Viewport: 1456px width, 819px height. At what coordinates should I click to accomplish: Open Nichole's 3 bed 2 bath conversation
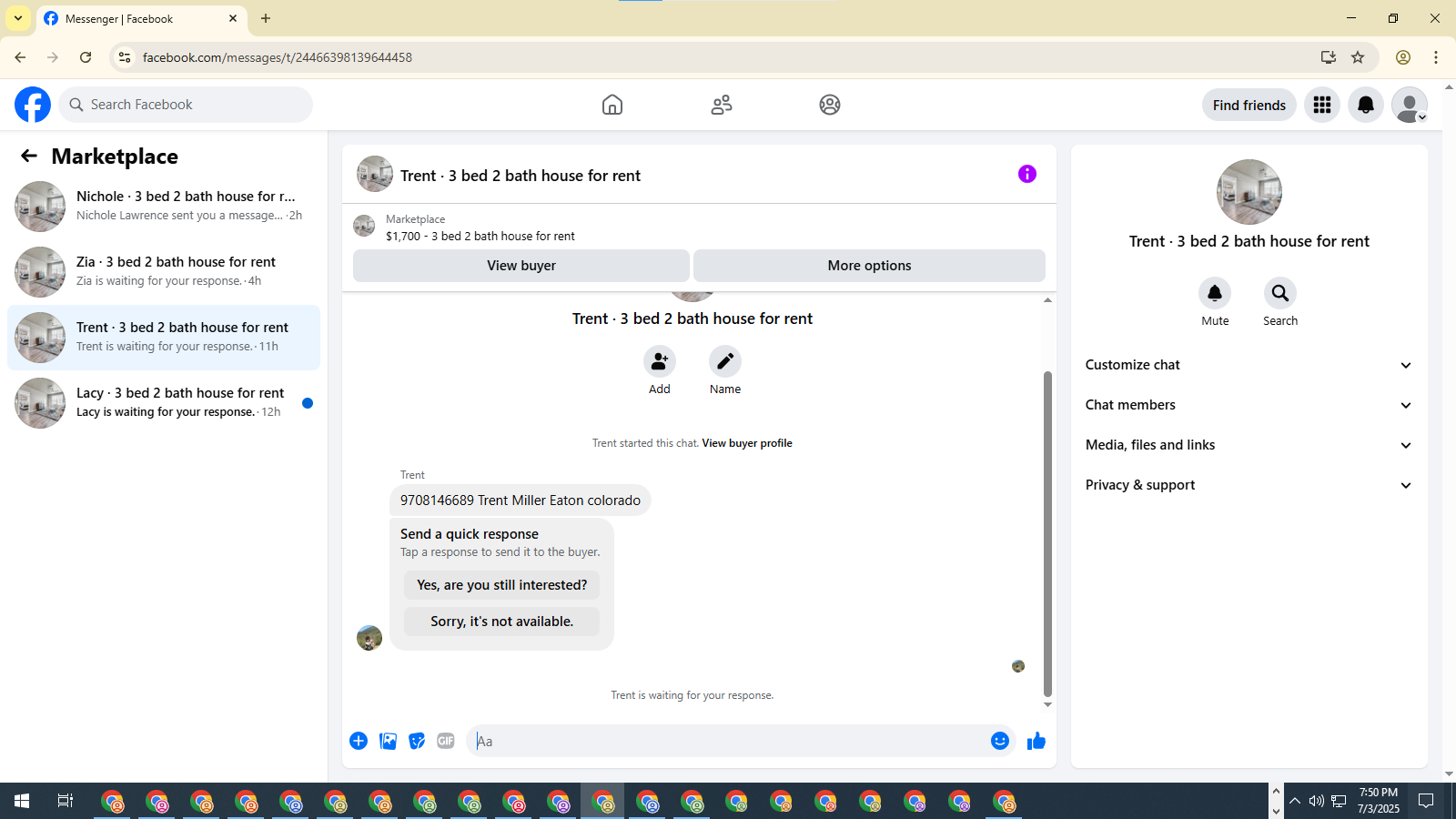tap(164, 207)
